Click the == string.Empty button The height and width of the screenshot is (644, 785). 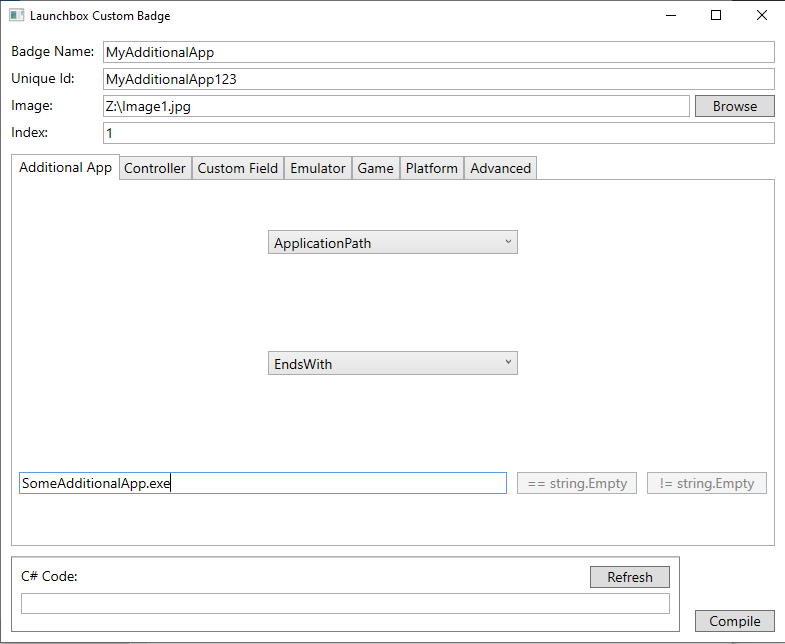(577, 483)
